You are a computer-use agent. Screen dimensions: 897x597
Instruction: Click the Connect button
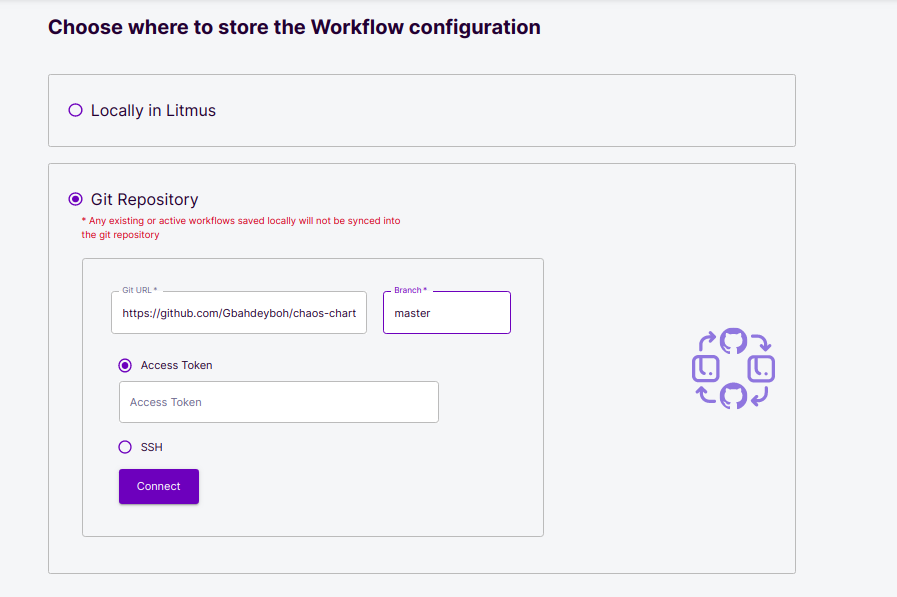pyautogui.click(x=159, y=487)
